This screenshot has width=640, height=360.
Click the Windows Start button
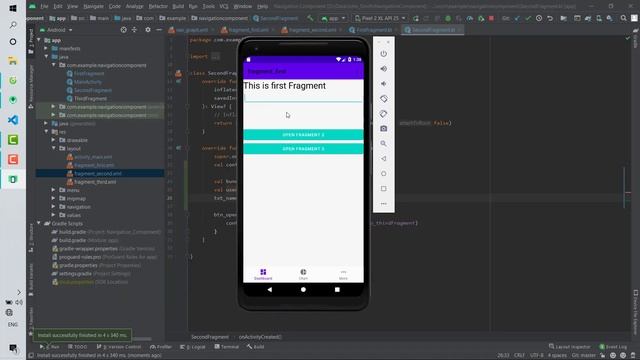coord(13,8)
